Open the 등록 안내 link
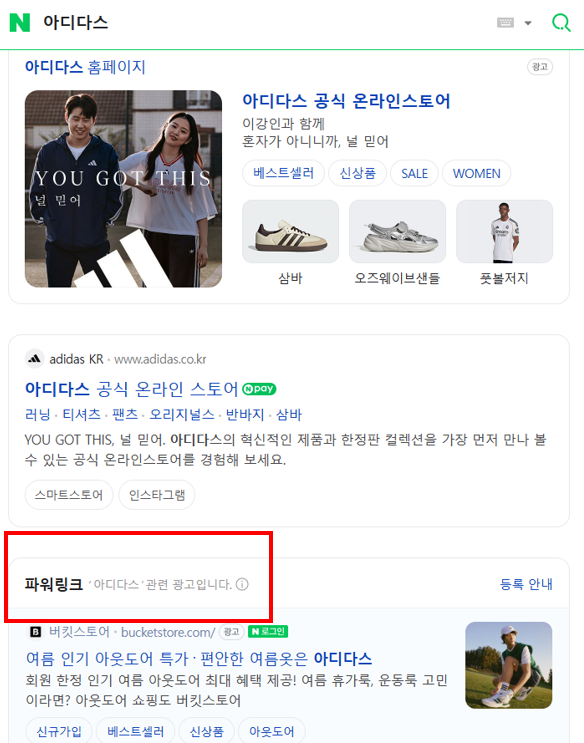The height and width of the screenshot is (743, 584). [526, 584]
